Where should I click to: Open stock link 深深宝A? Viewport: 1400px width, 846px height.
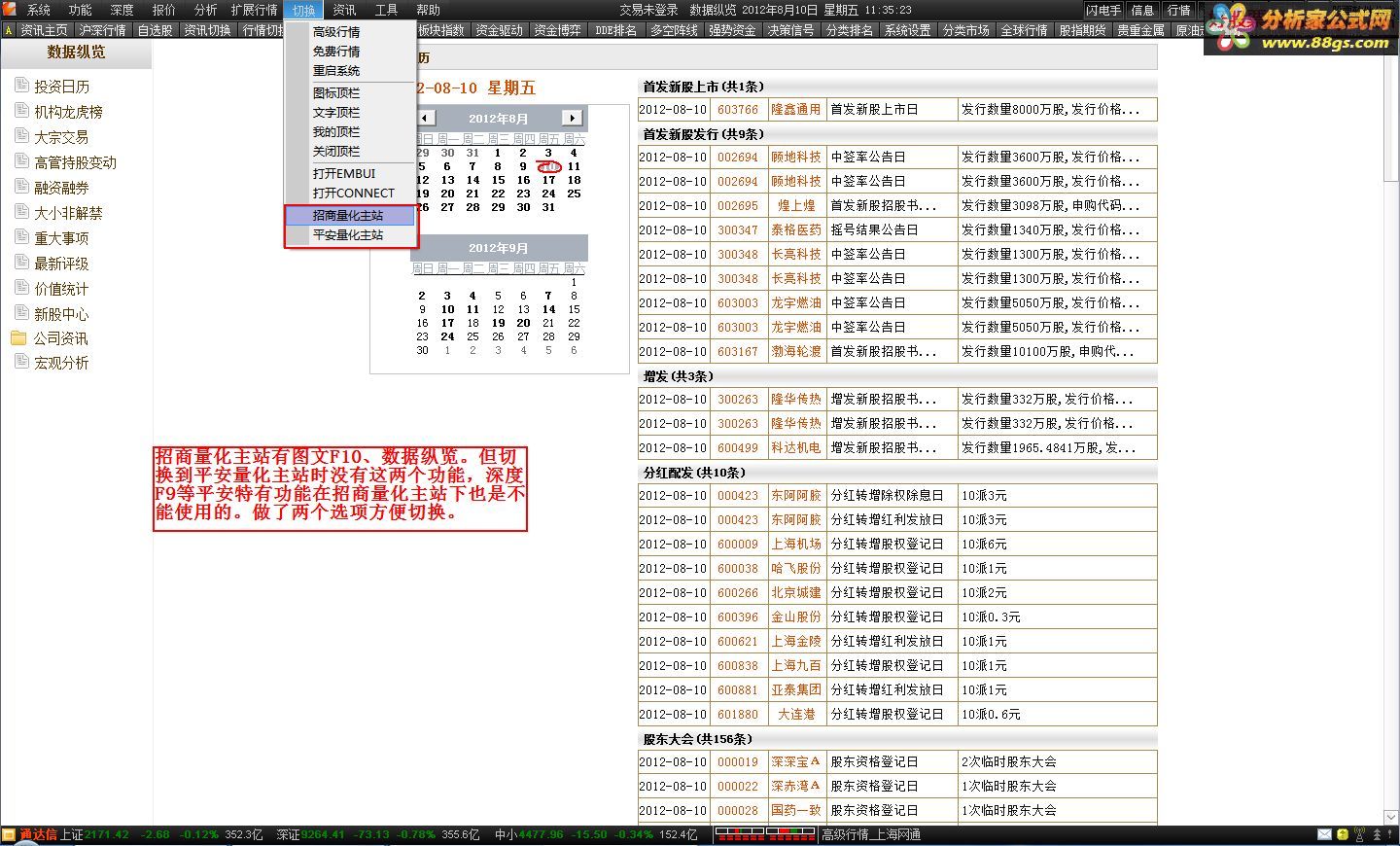[796, 761]
